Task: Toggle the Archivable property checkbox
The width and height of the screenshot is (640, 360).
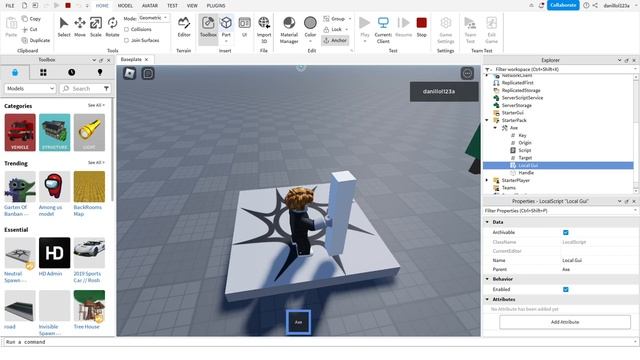Action: 566,232
